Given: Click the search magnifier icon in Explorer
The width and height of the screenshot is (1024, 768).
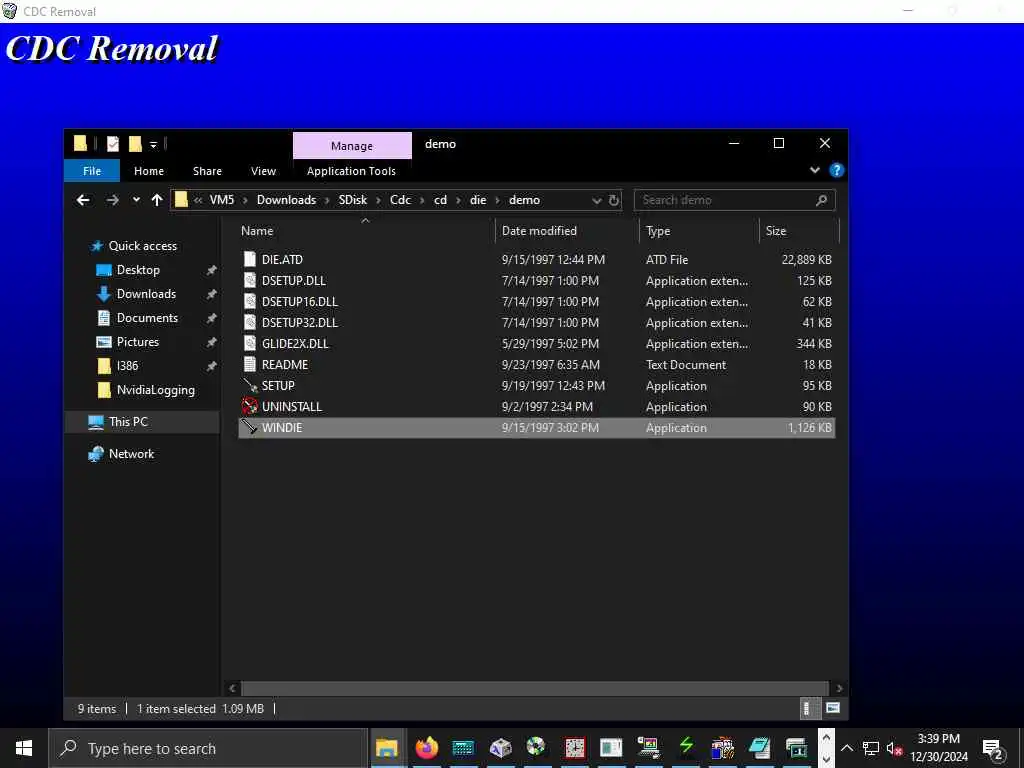Looking at the screenshot, I should (822, 200).
